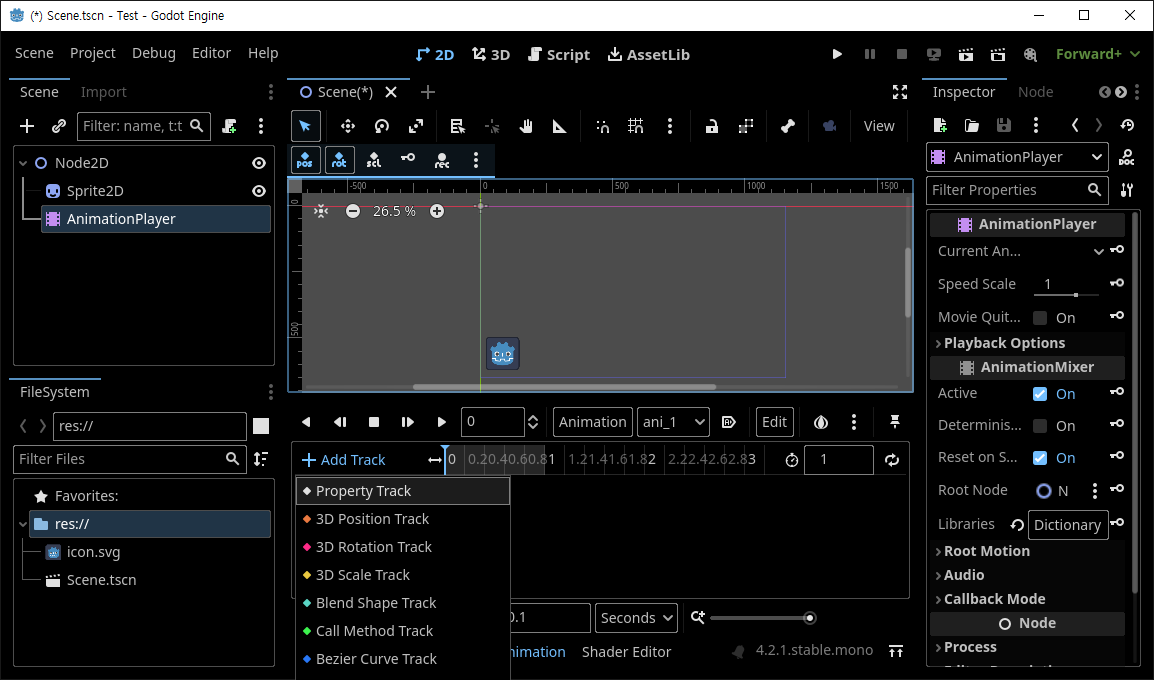Uncheck the Active On checkbox

pos(1040,394)
